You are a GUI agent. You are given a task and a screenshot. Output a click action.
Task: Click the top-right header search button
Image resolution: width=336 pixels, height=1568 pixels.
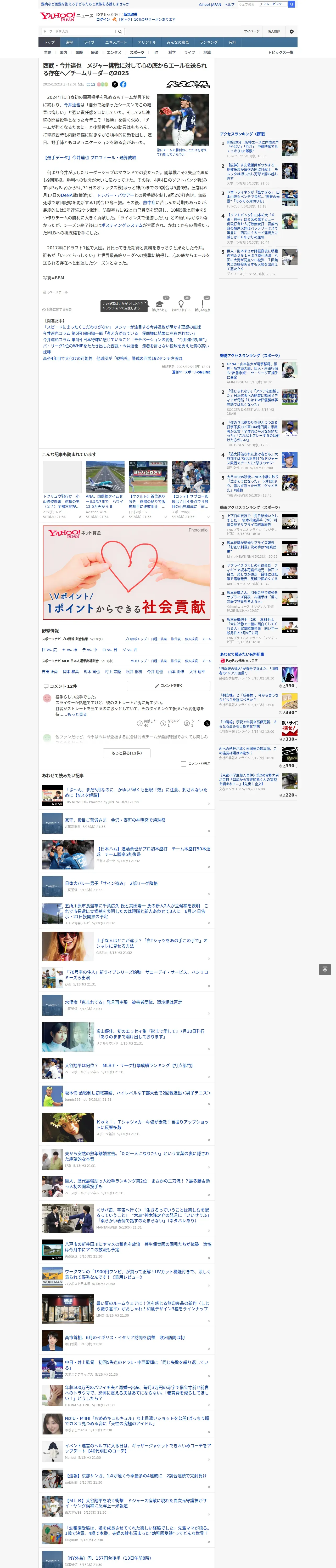[292, 4]
